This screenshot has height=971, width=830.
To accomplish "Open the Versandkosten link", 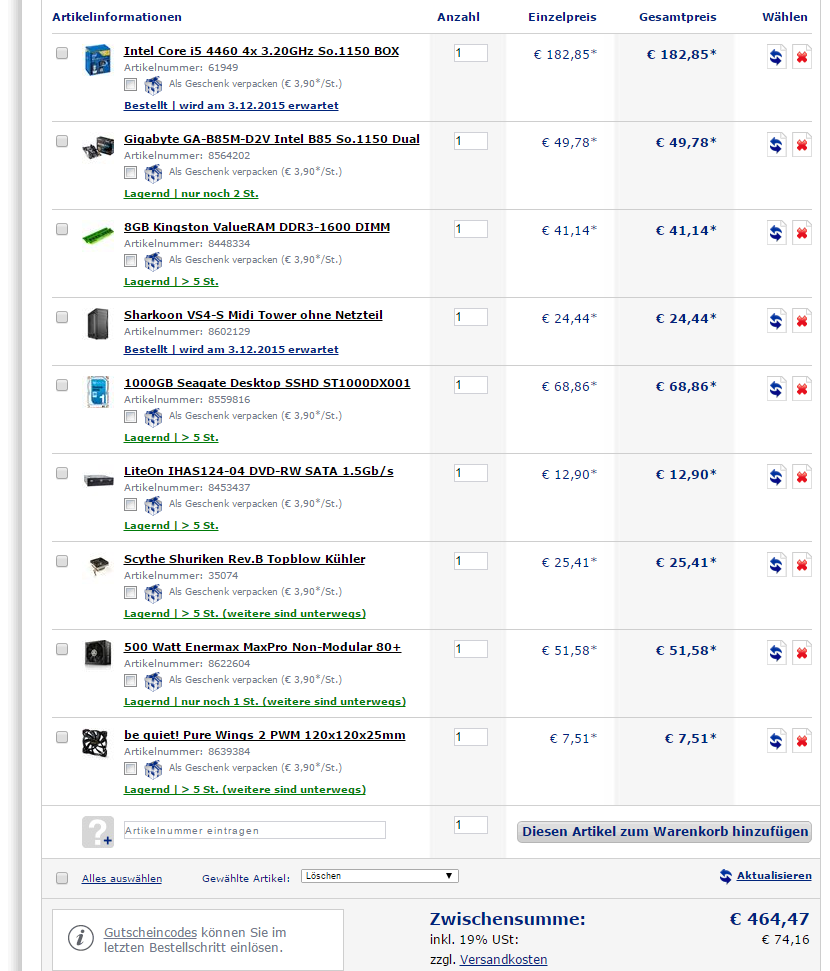I will point(503,959).
